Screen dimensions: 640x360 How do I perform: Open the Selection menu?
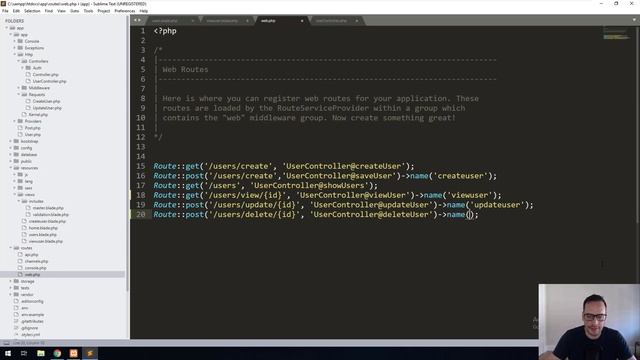click(32, 11)
